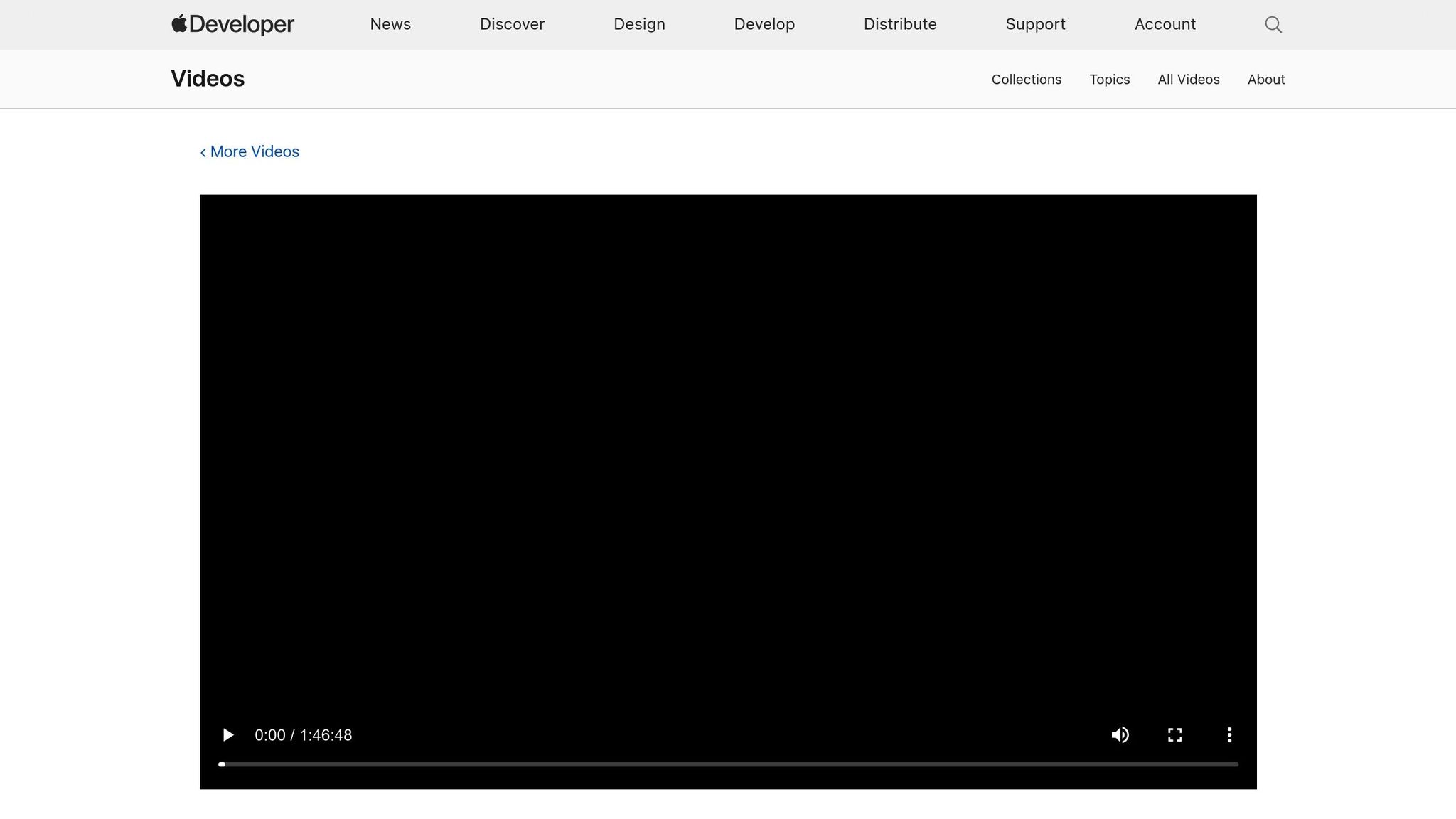Enter fullscreen video mode
This screenshot has width=1456, height=819.
pos(1174,734)
